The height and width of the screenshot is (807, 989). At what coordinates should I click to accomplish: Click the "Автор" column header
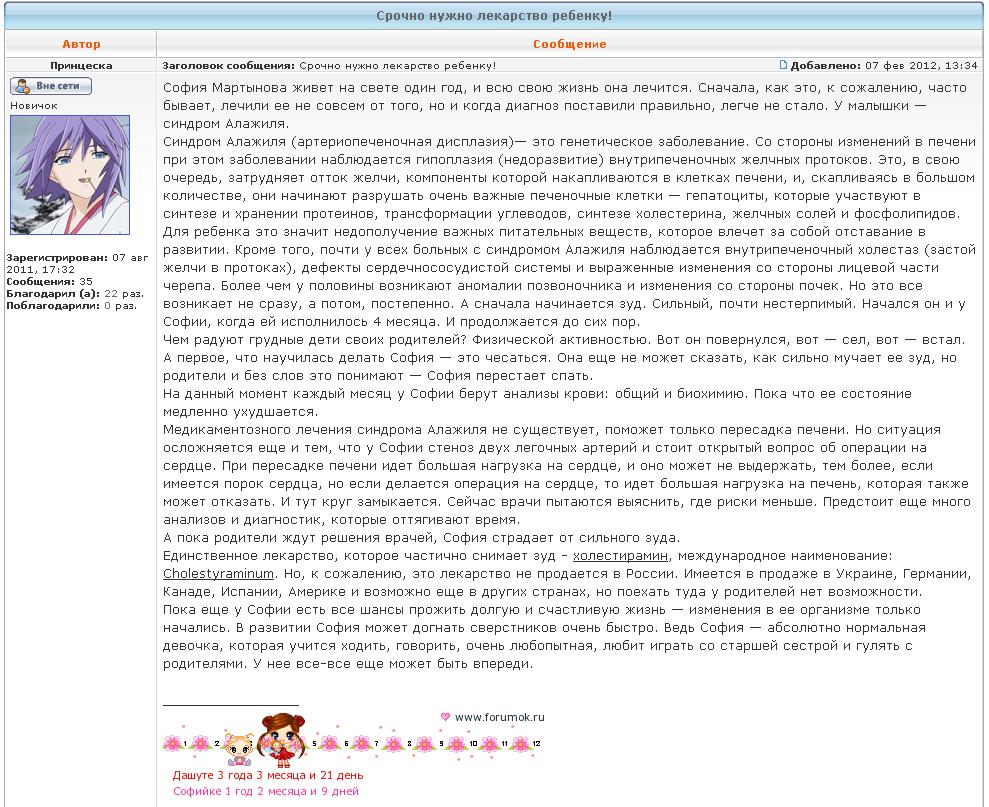point(81,44)
